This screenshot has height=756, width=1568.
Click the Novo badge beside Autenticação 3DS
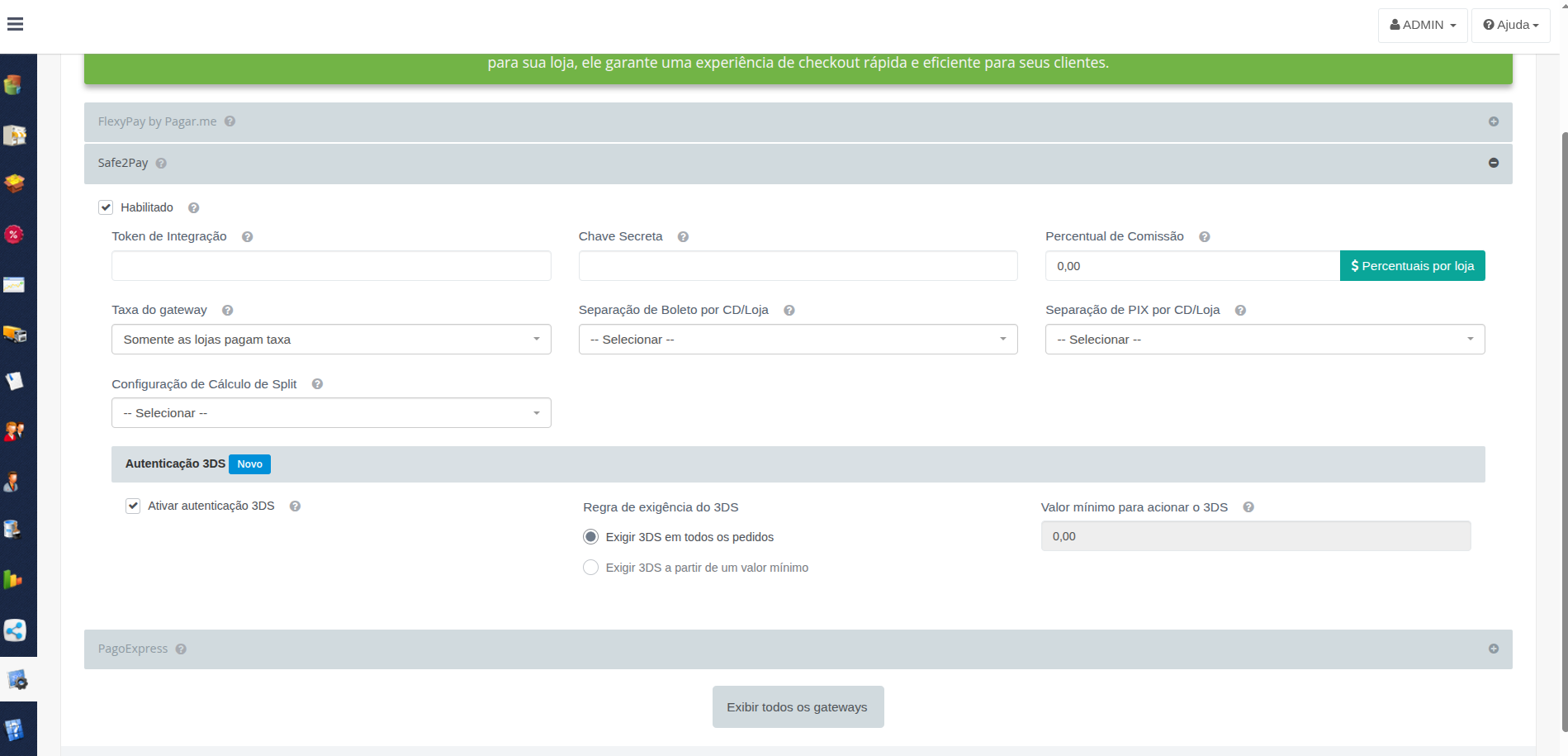[249, 464]
